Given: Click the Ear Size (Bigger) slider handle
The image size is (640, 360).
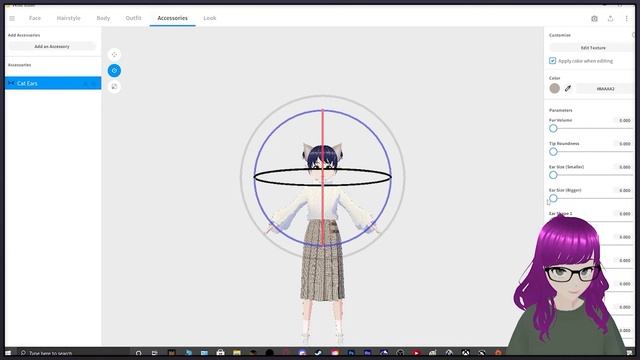Looking at the screenshot, I should point(553,198).
